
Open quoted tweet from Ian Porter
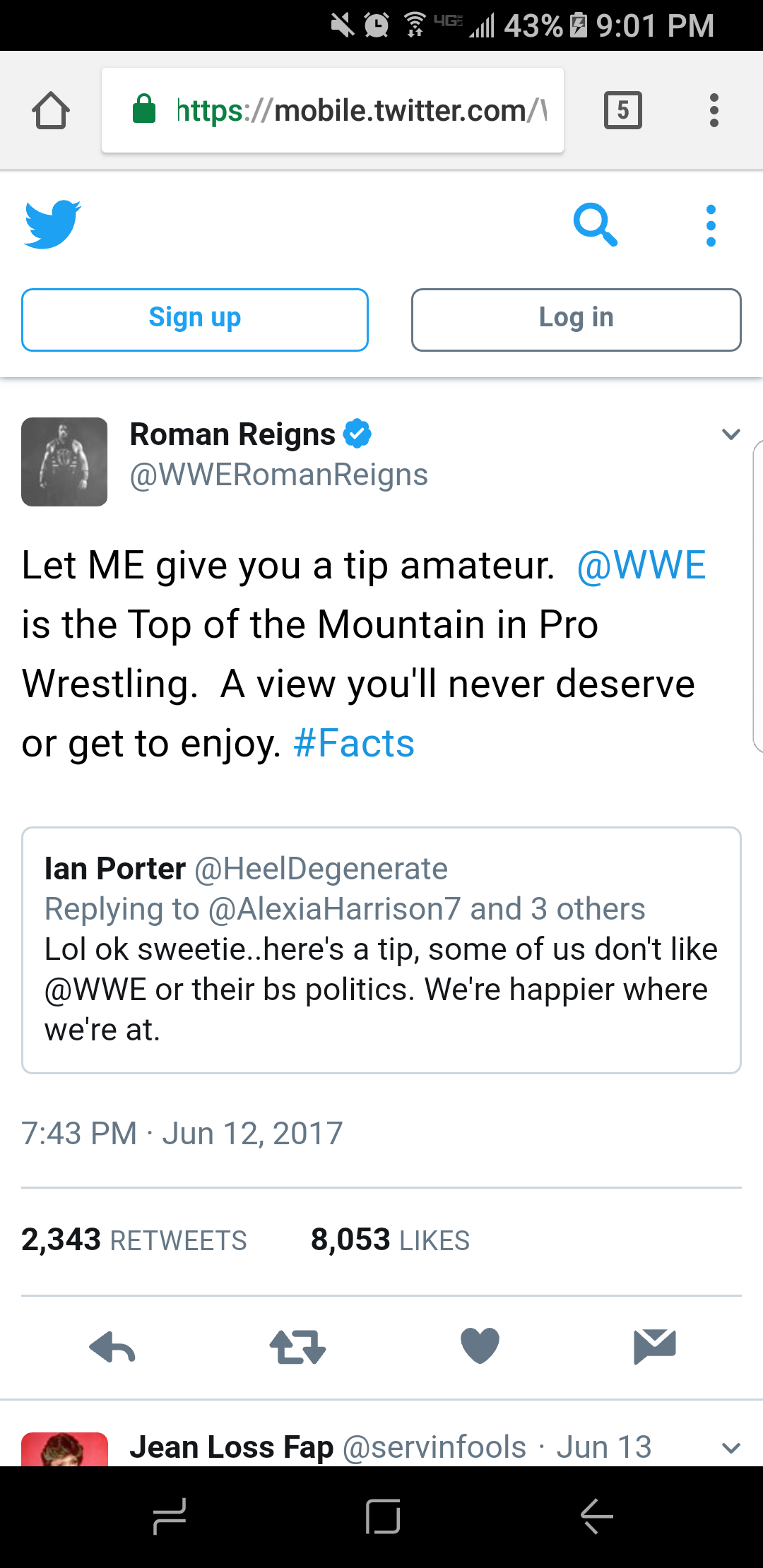[381, 950]
